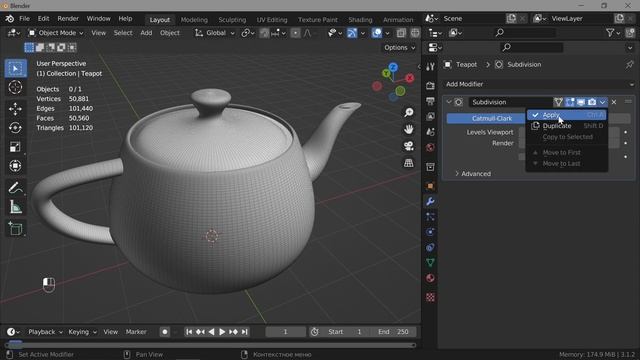The height and width of the screenshot is (360, 640).
Task: Remove the Subdivision modifier
Action: 614,102
